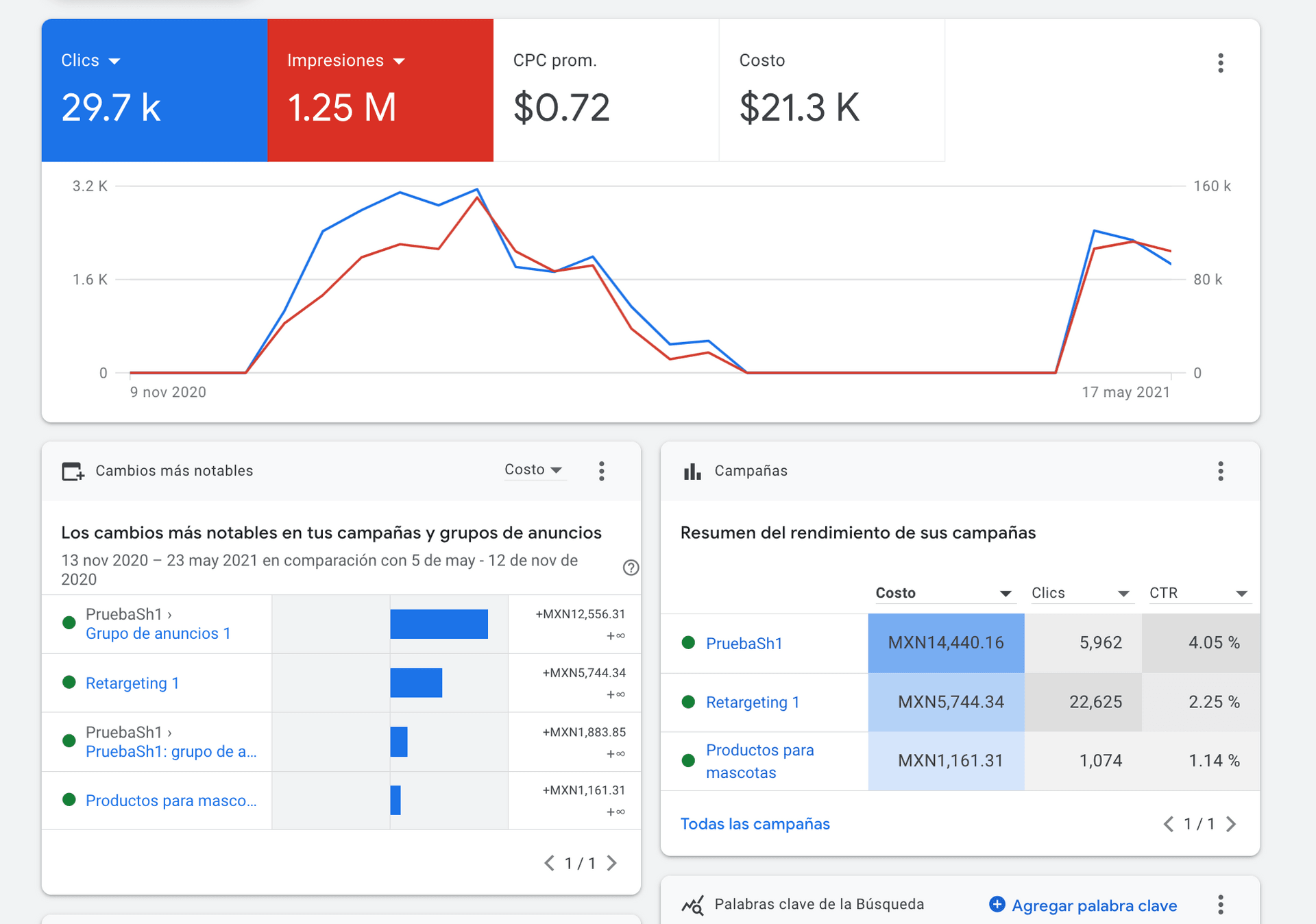
Task: Go to next page in Campañas card
Action: pos(1232,824)
